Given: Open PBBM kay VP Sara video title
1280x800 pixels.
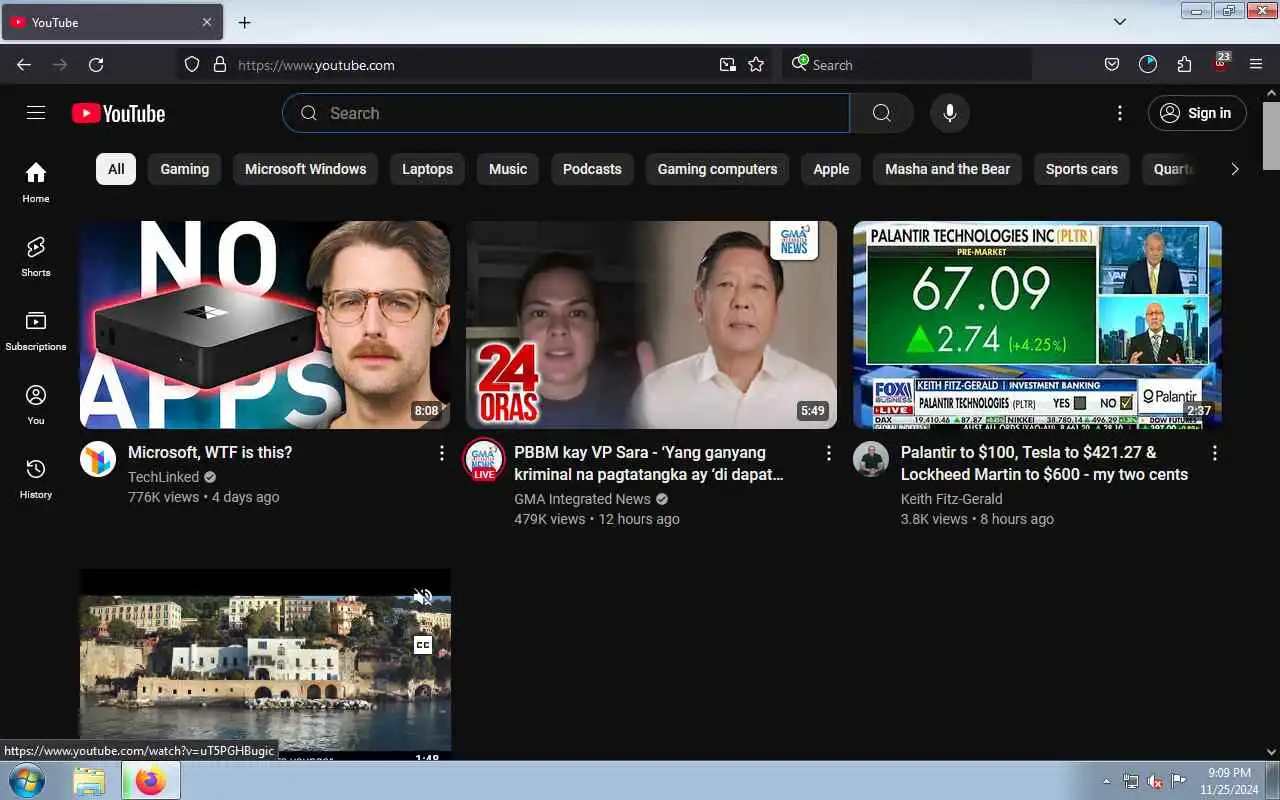Looking at the screenshot, I should (x=649, y=463).
